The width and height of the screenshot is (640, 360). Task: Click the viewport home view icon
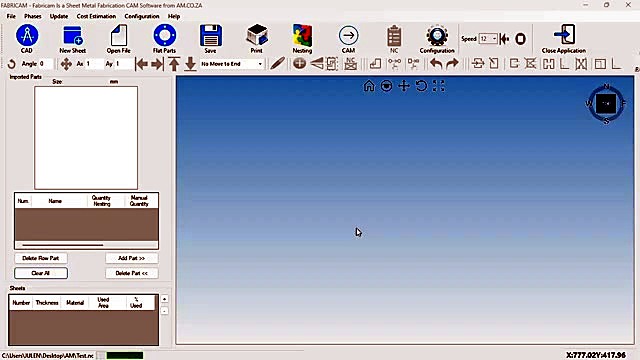(x=369, y=86)
